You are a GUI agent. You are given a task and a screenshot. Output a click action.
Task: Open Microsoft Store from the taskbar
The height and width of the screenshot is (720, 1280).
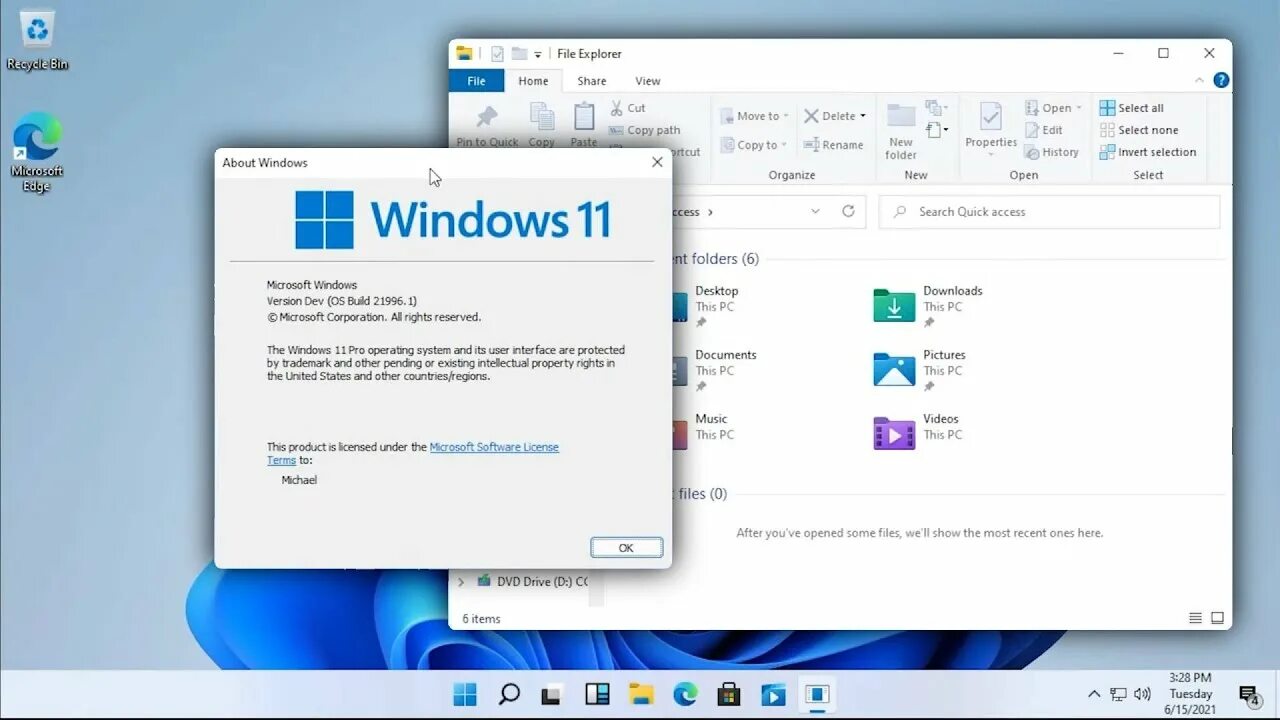tap(729, 694)
